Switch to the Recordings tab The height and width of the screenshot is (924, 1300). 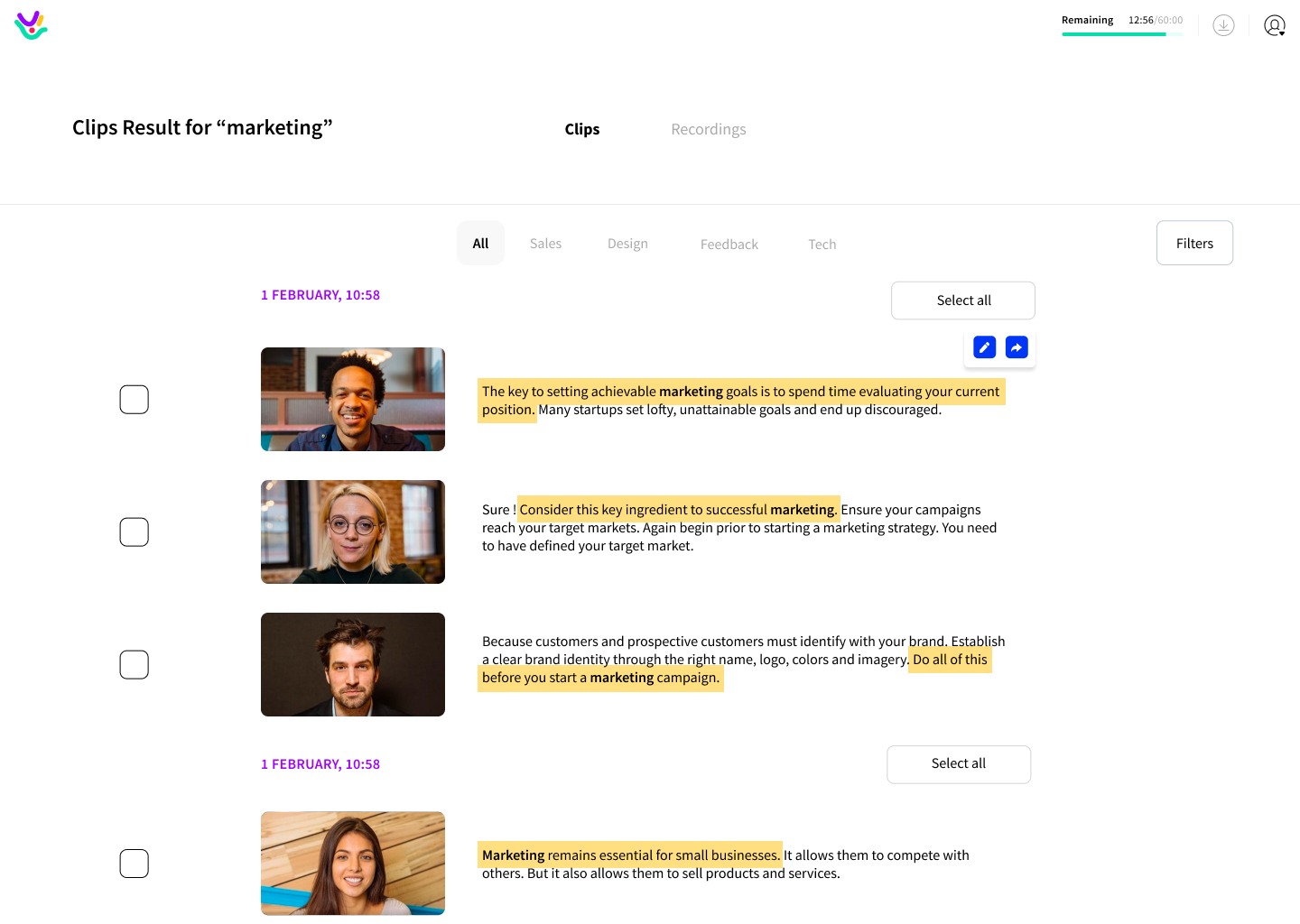tap(708, 129)
